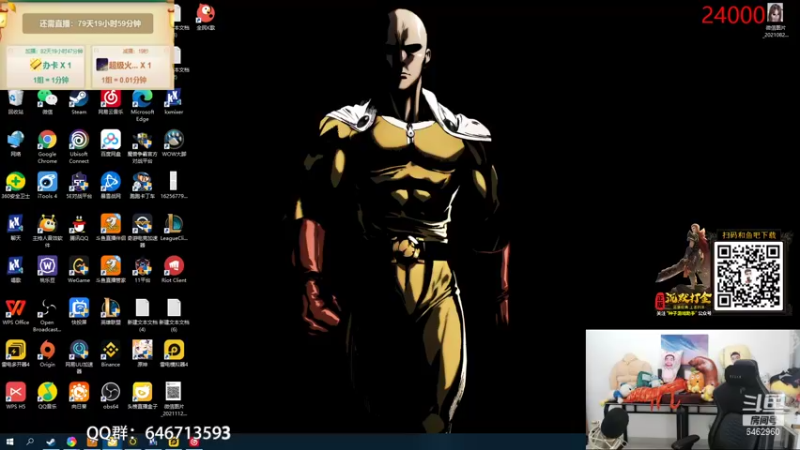The width and height of the screenshot is (800, 450).
Task: Launch Open Broadcaster Software shortcut
Action: point(47,315)
